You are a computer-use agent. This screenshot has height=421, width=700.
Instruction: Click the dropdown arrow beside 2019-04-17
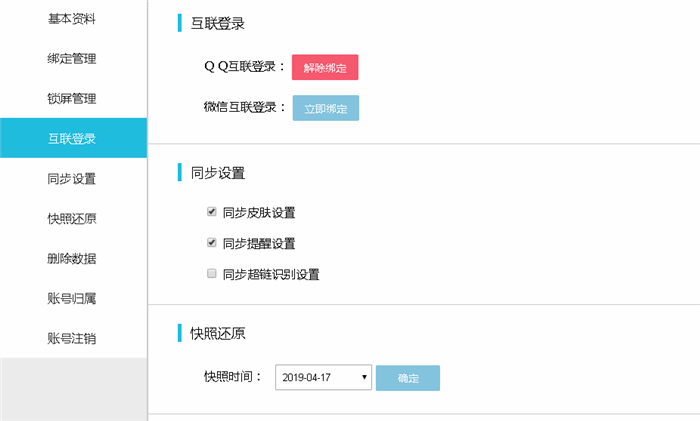coord(364,377)
